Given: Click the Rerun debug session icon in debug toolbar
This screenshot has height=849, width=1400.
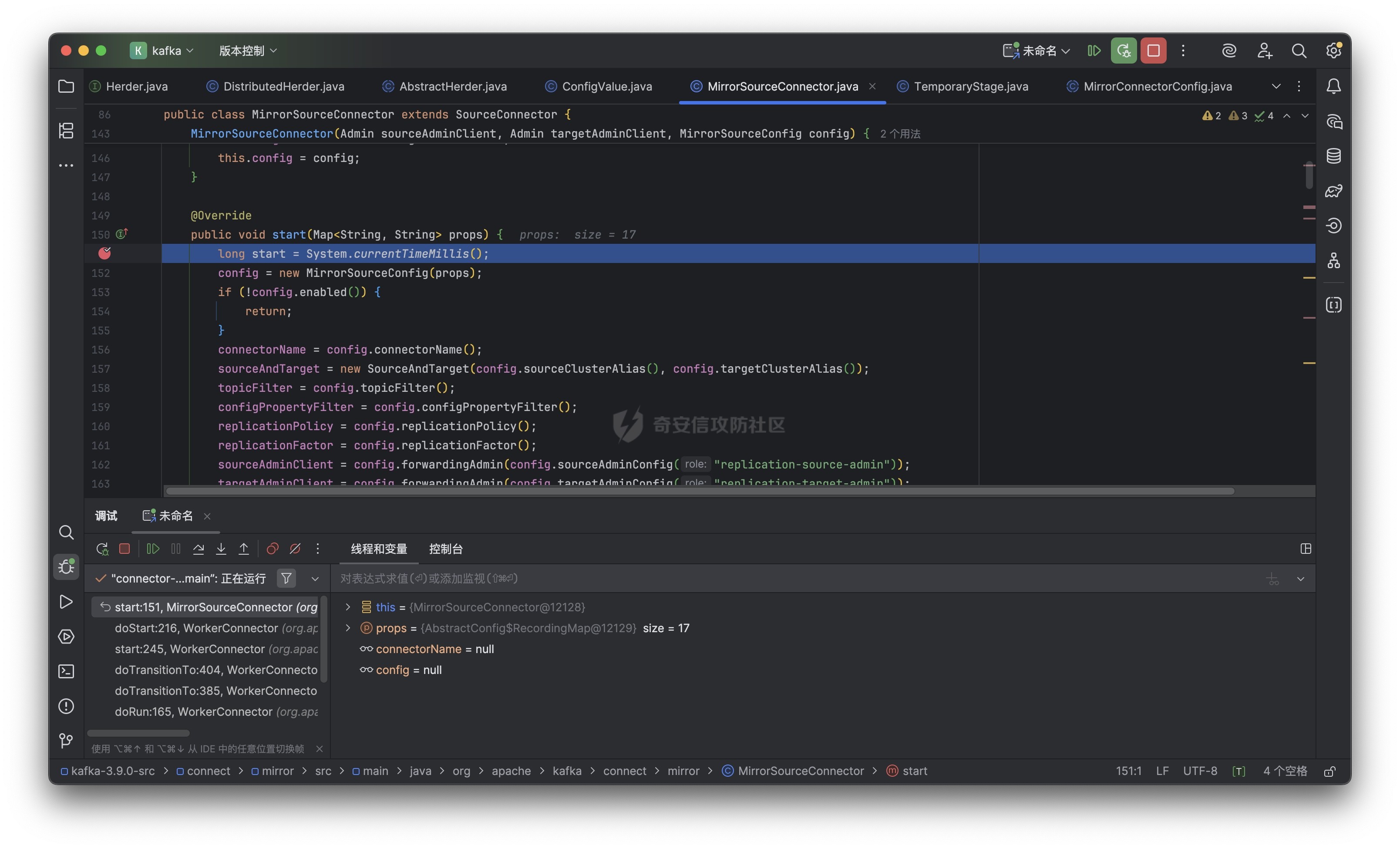Looking at the screenshot, I should click(x=102, y=549).
